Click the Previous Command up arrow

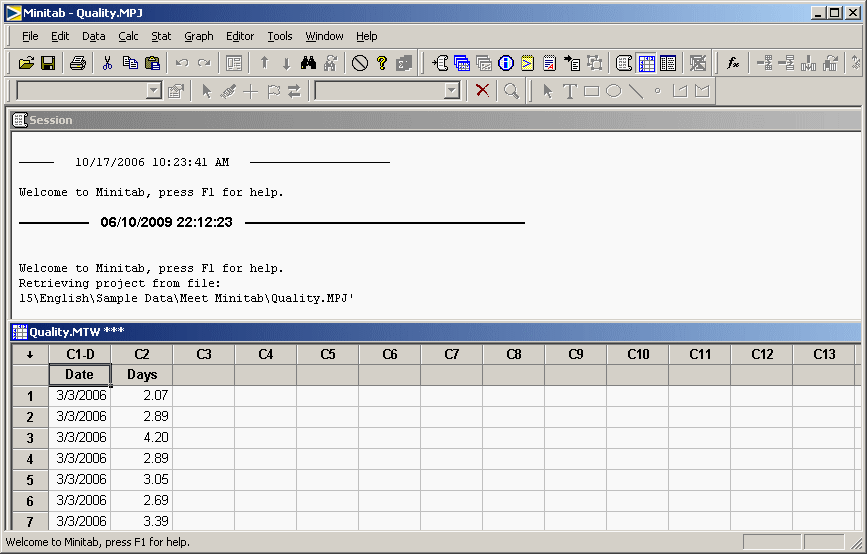(x=264, y=63)
